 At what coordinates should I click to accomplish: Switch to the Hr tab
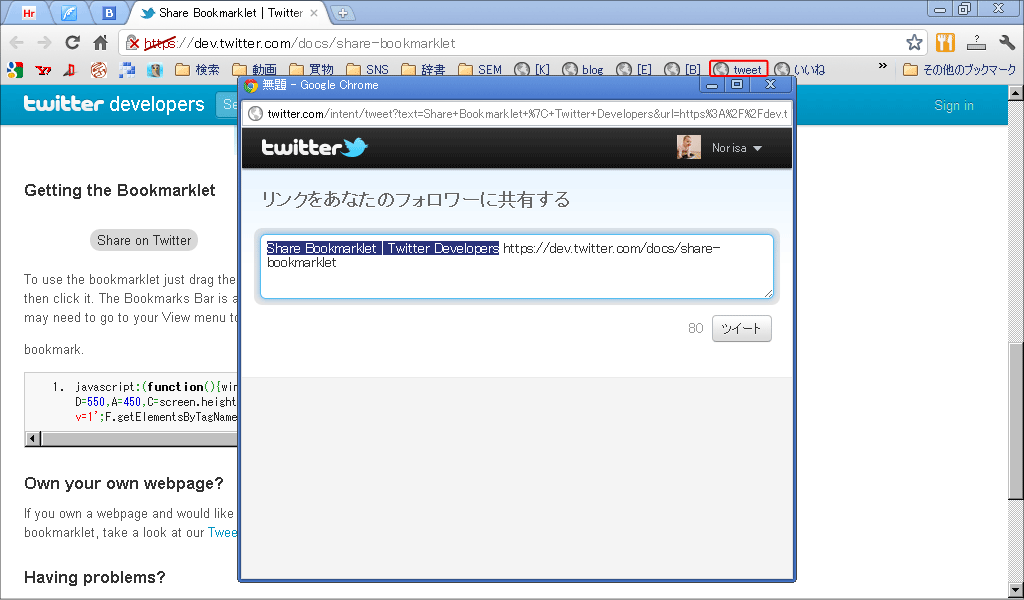point(29,13)
